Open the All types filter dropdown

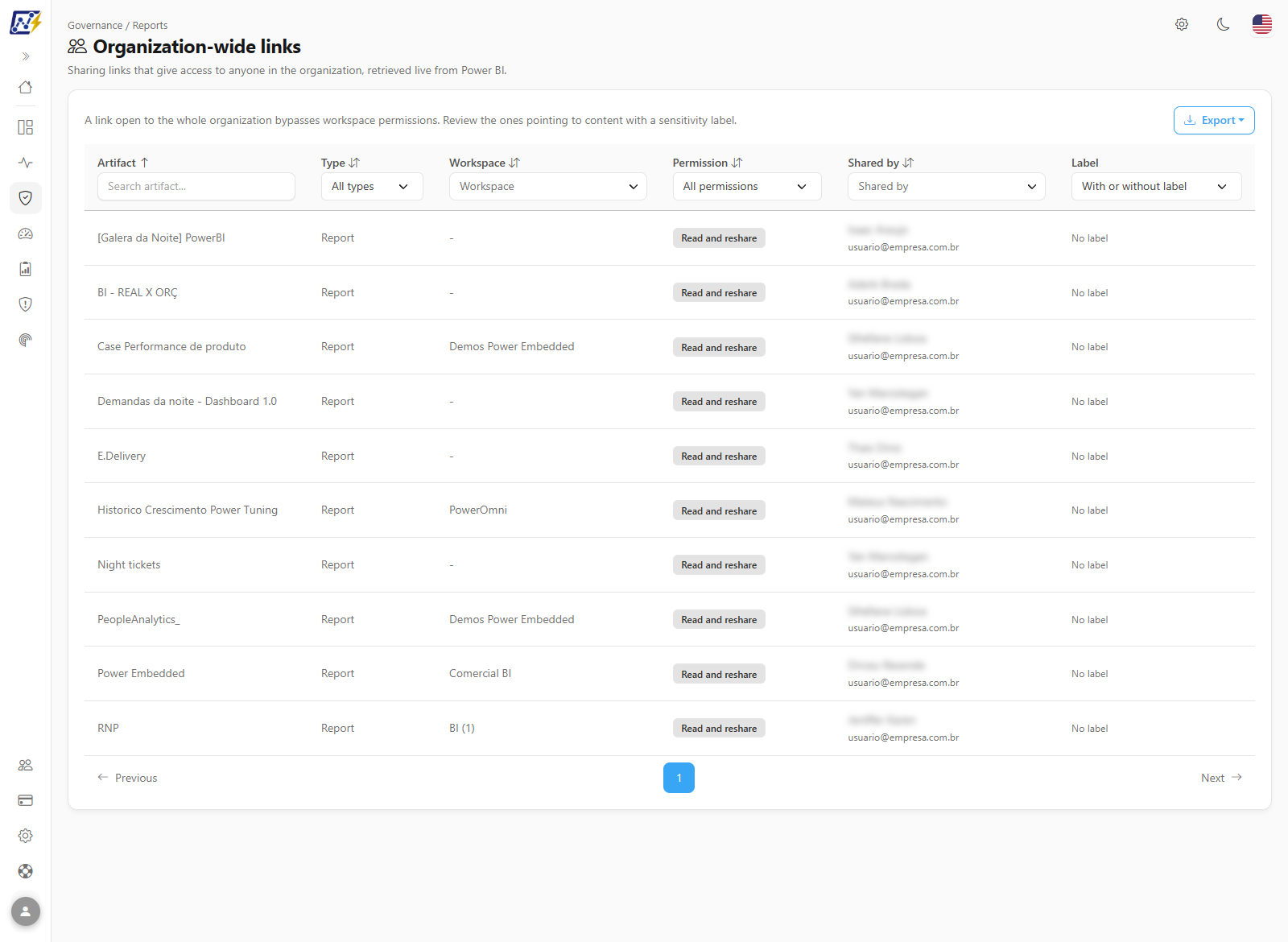pyautogui.click(x=372, y=186)
